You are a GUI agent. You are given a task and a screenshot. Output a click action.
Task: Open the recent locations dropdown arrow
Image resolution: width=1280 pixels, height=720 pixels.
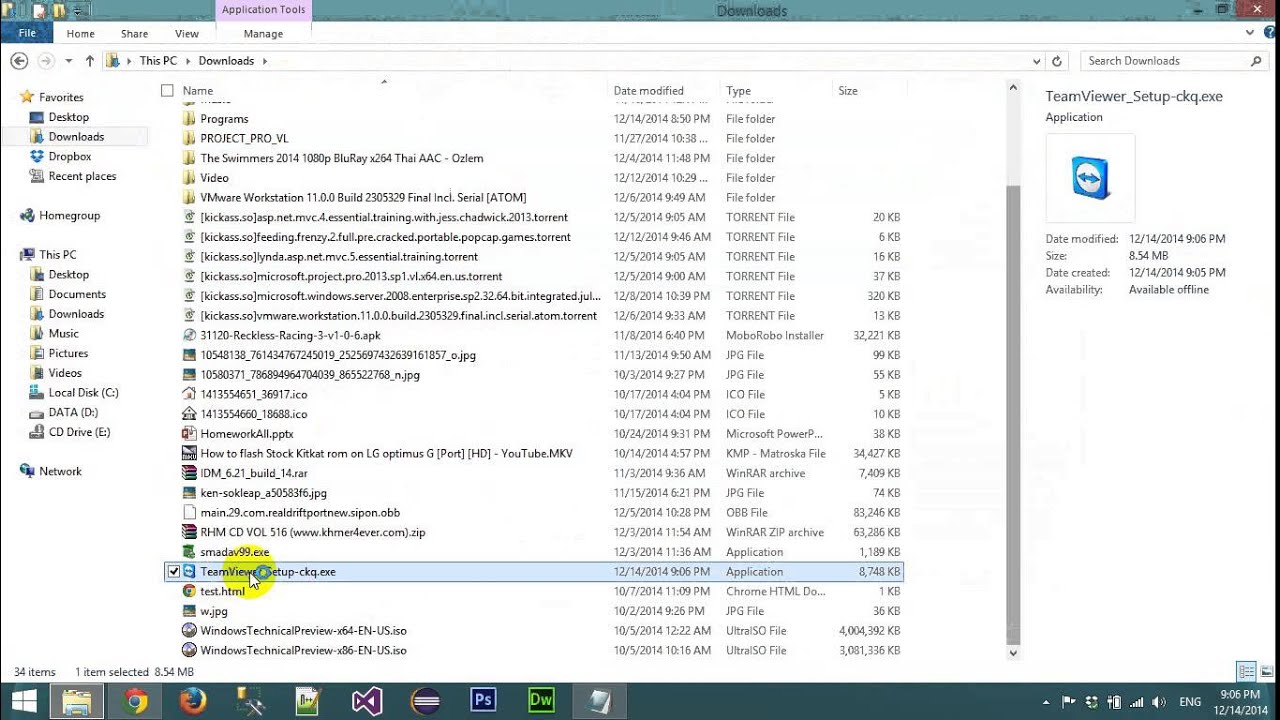(69, 61)
